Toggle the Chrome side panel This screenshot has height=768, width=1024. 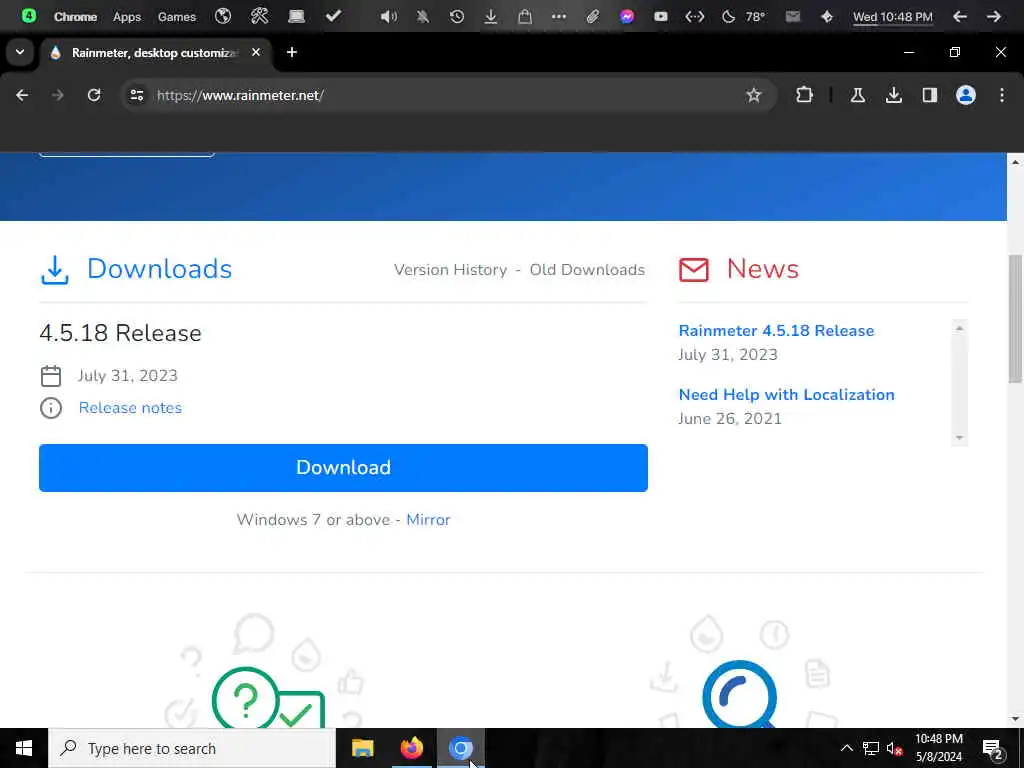tap(930, 95)
